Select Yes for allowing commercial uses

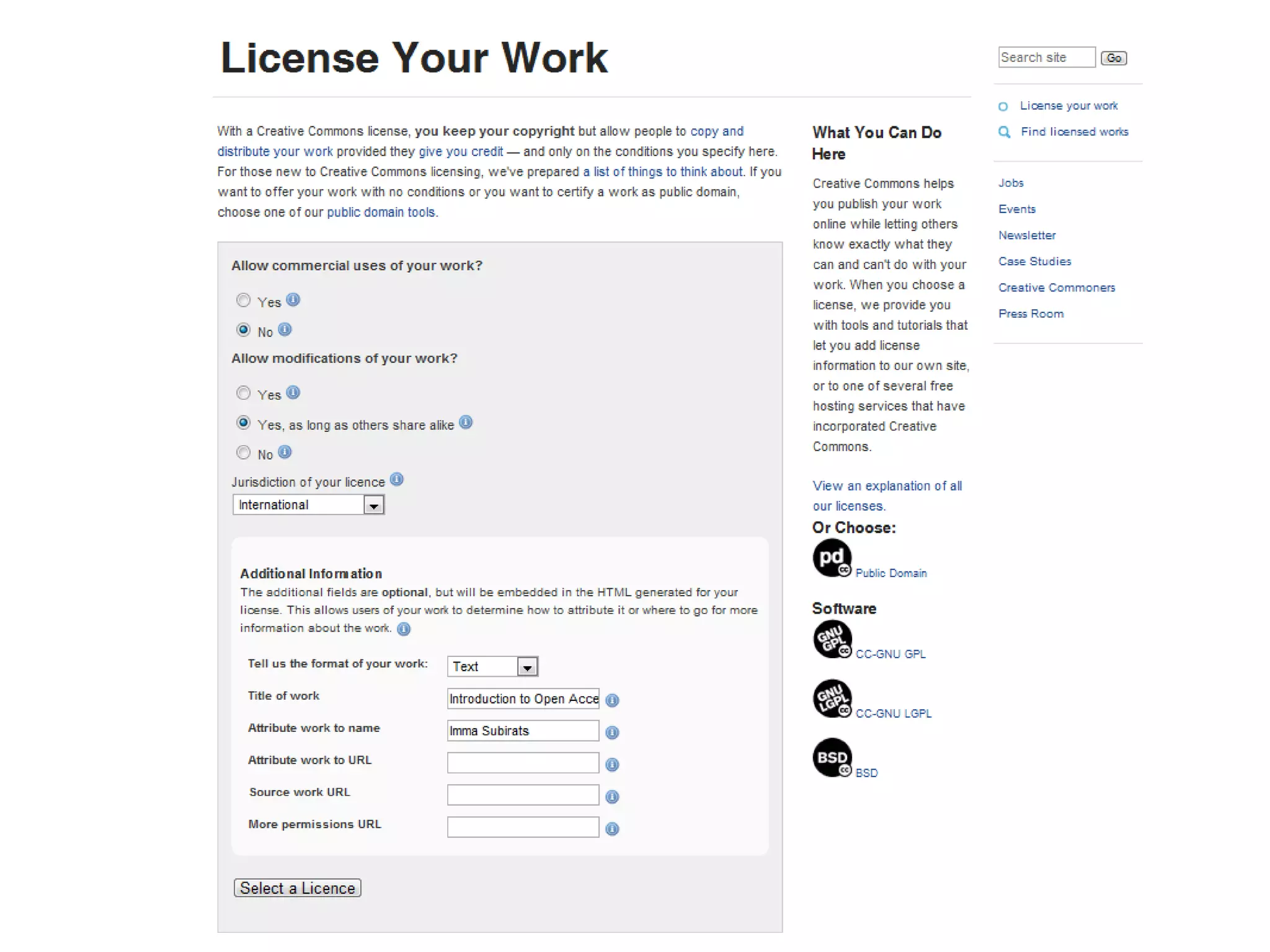point(243,301)
